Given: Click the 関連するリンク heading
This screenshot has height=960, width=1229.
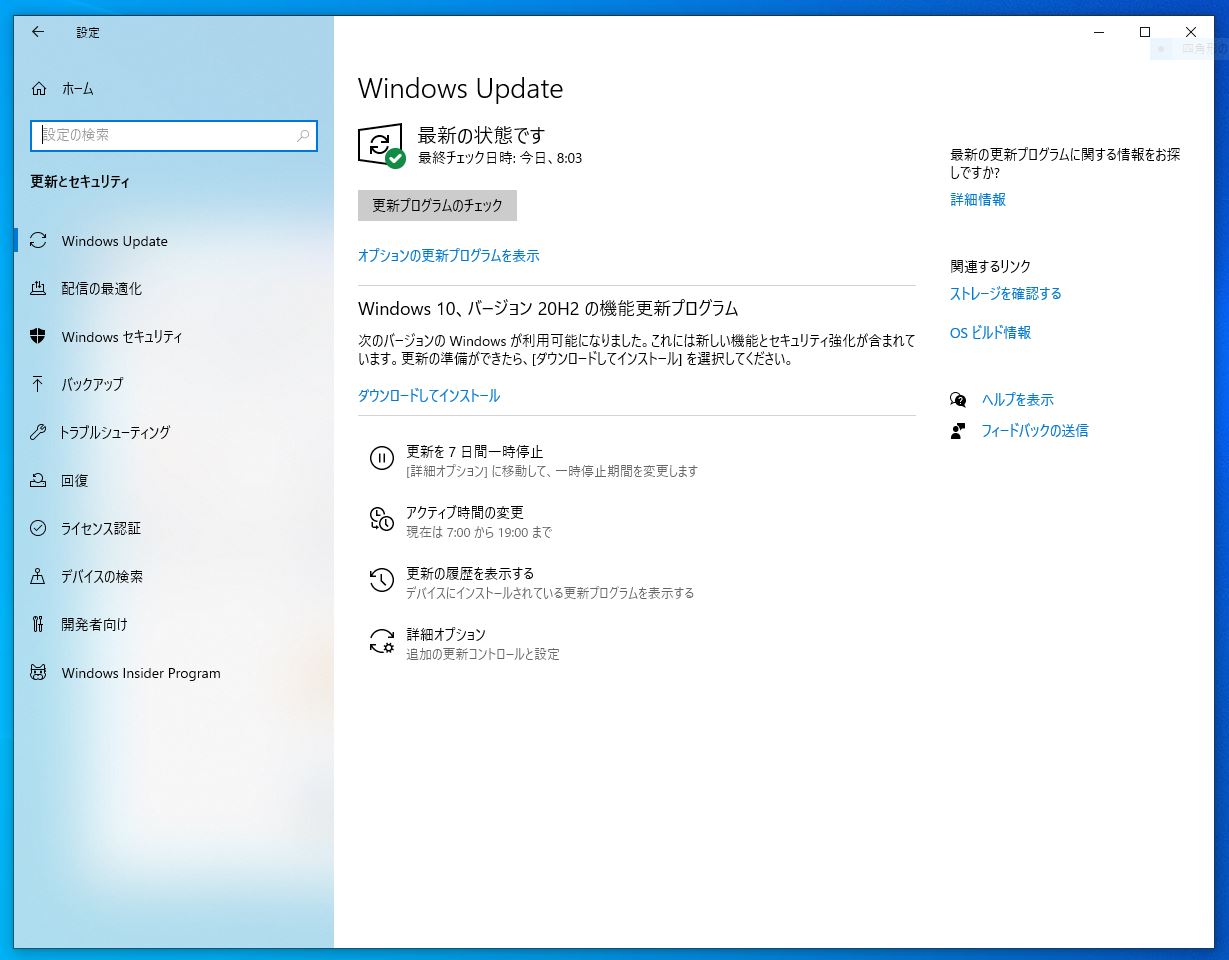Looking at the screenshot, I should pos(990,267).
